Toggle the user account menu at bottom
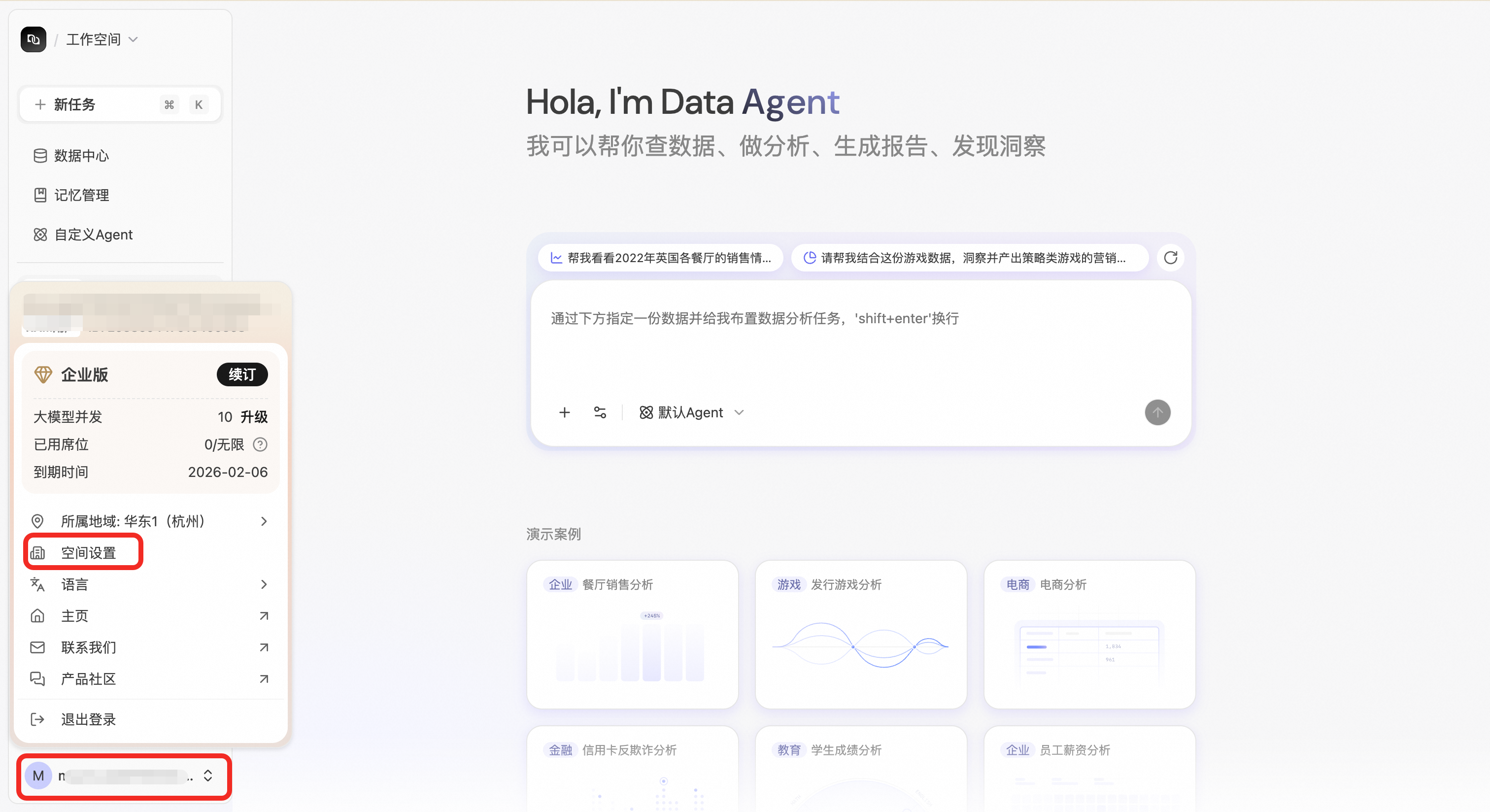Viewport: 1490px width, 812px height. click(x=124, y=776)
